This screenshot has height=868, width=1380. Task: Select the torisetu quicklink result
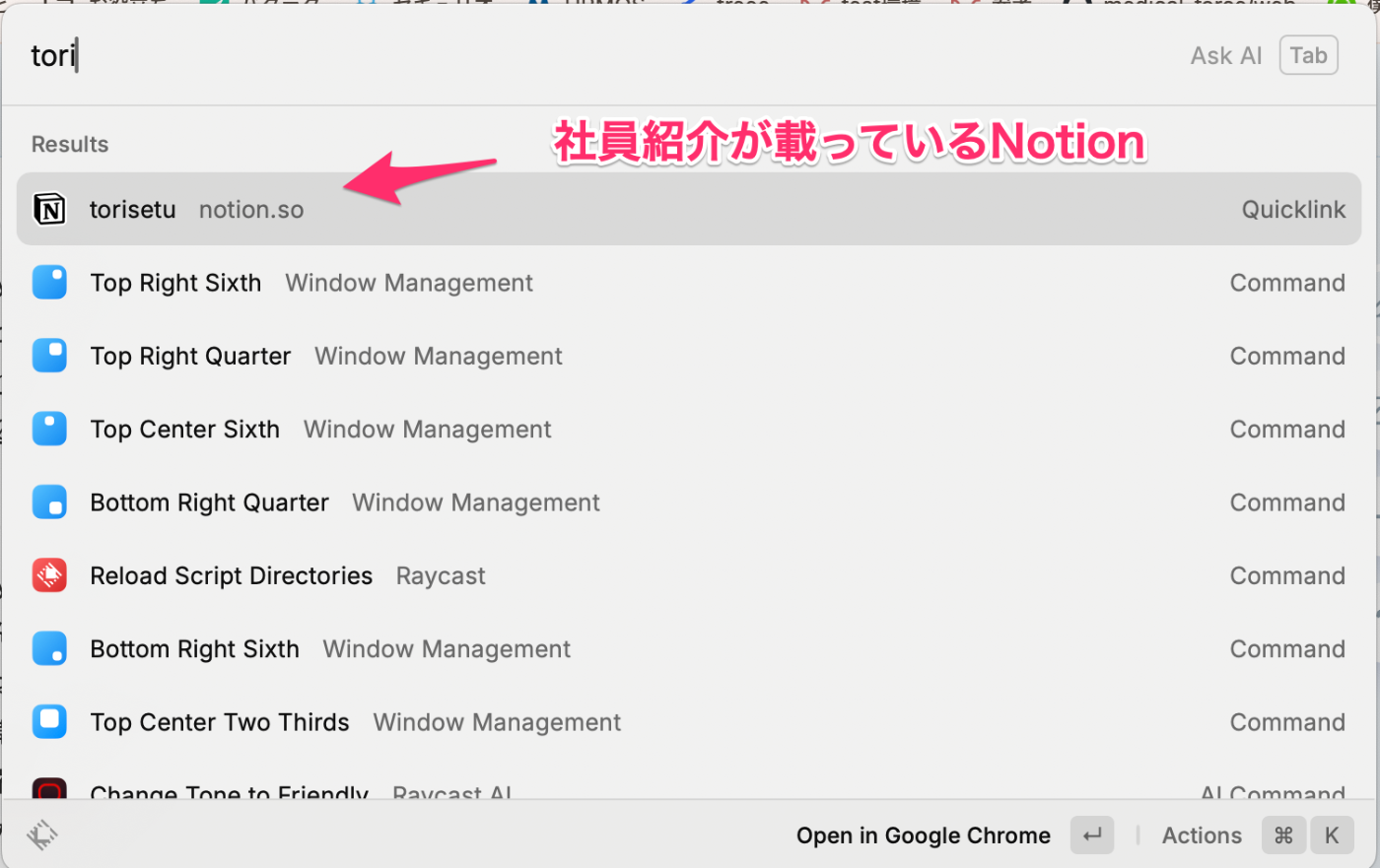click(x=689, y=209)
